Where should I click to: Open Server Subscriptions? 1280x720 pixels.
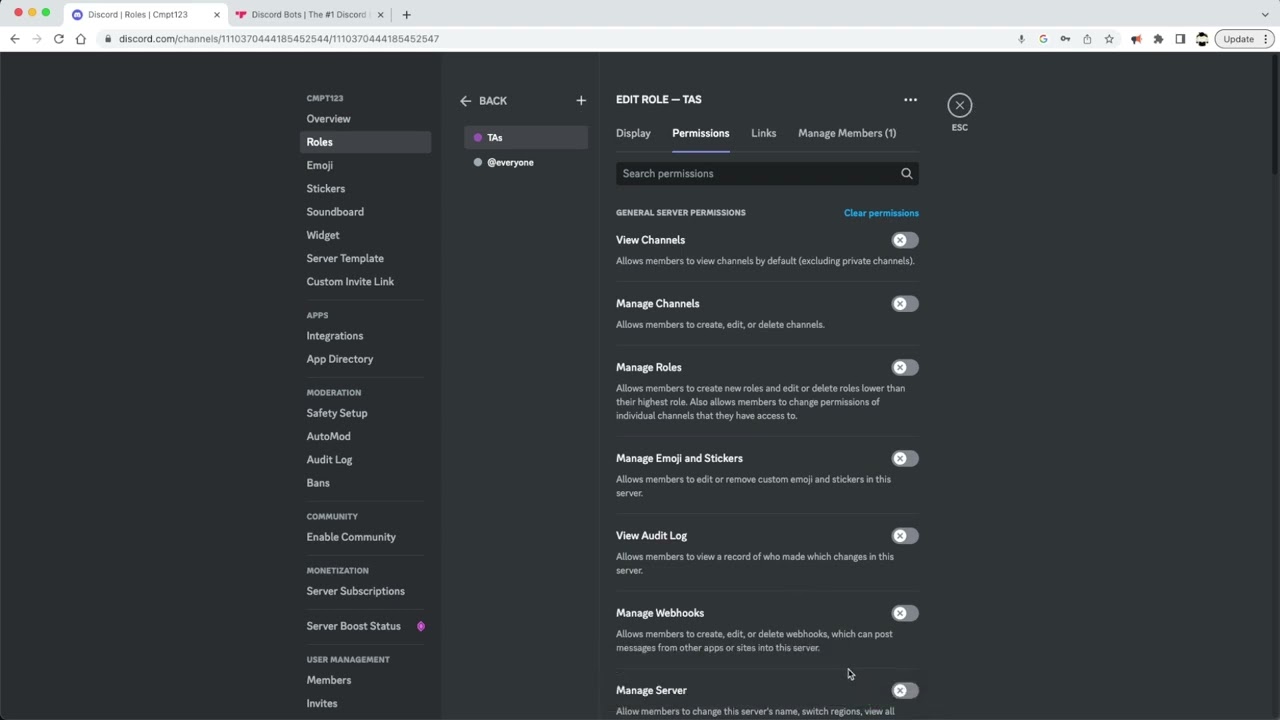coord(365,591)
